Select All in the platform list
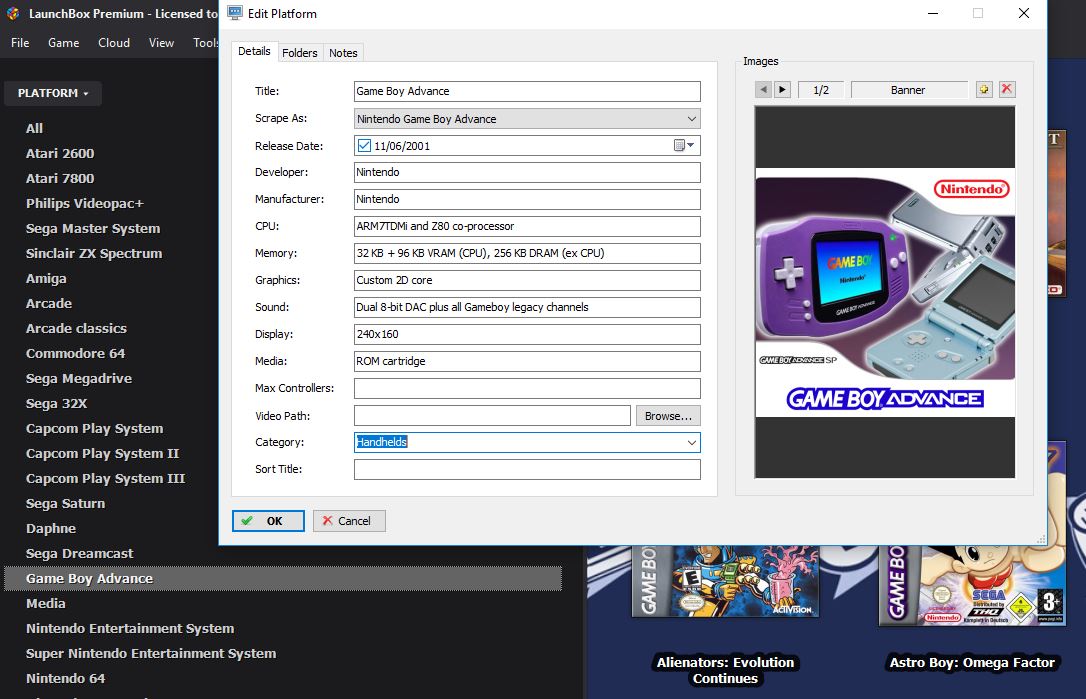Screen dimensions: 1086x699 tap(34, 128)
